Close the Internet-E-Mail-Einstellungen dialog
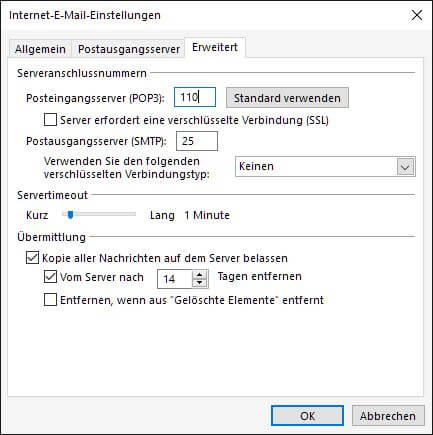This screenshot has width=433, height=435. coord(417,15)
